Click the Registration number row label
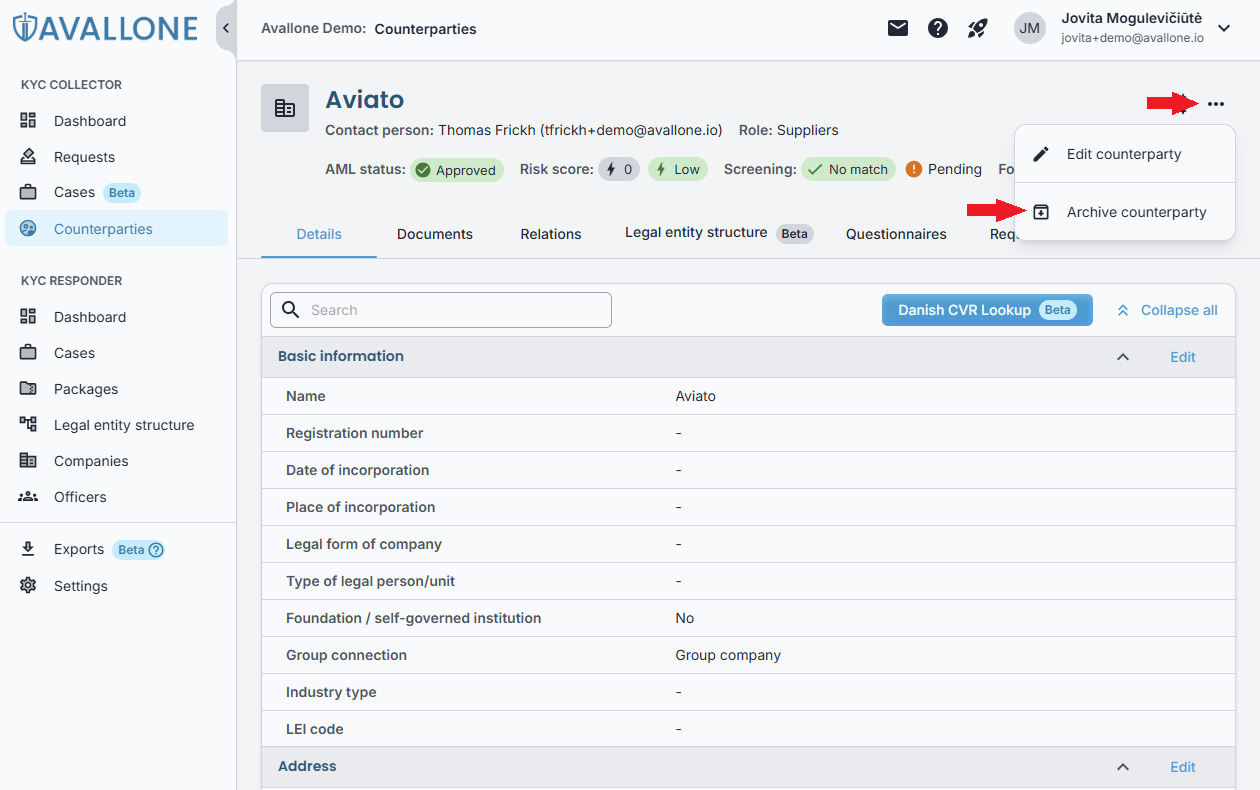Screen dimensions: 1260x790 tap(355, 433)
